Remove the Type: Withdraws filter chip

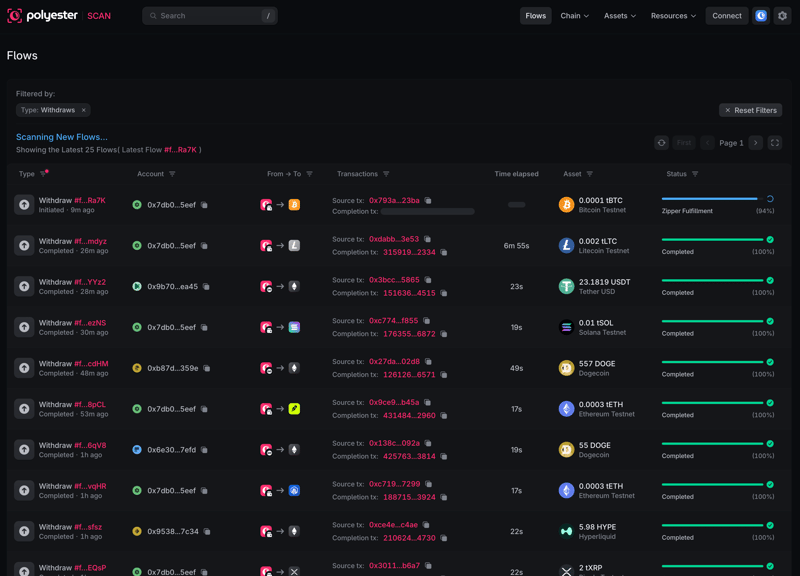(84, 110)
